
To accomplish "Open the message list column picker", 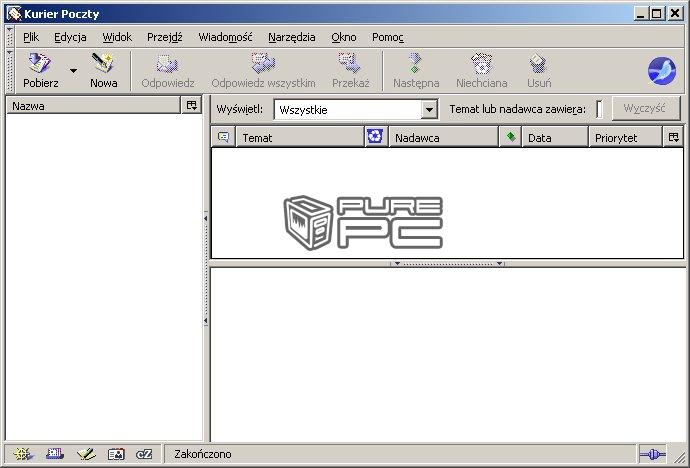I will [673, 137].
